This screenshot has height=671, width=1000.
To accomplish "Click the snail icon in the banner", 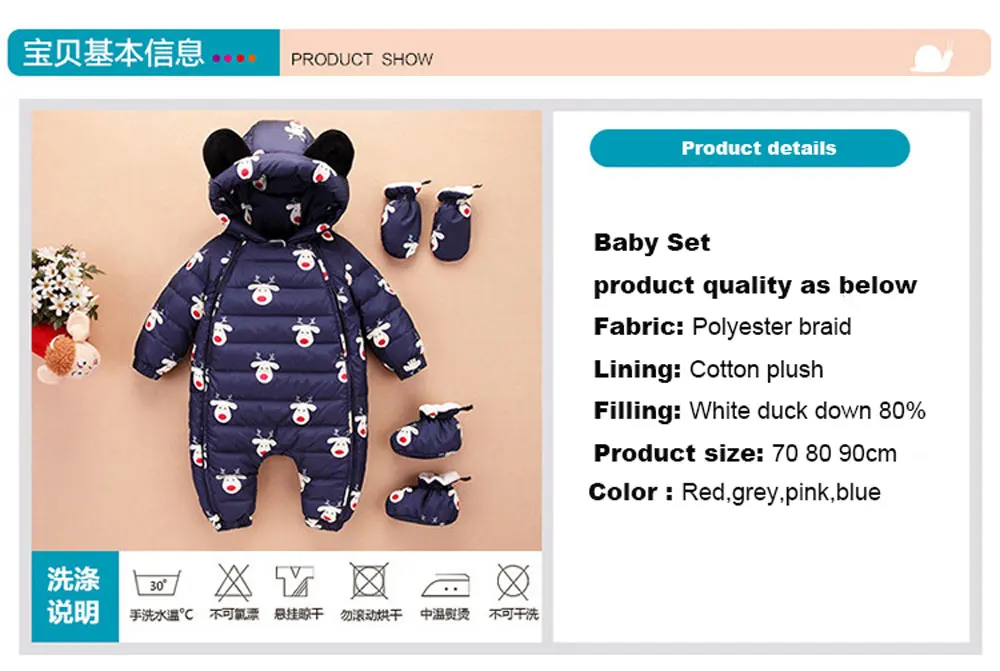I will coord(931,57).
